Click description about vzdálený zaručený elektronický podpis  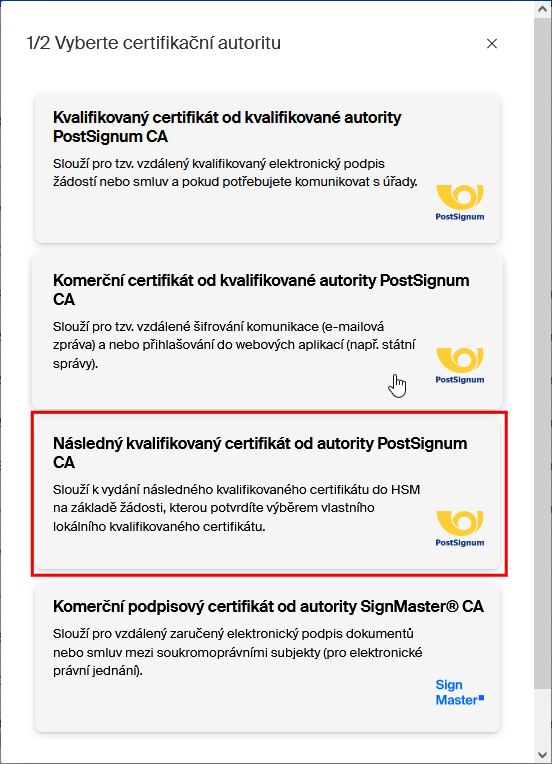[238, 652]
